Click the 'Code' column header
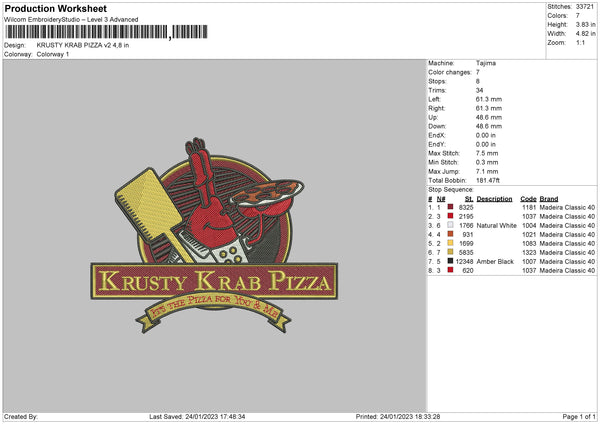 (x=528, y=199)
